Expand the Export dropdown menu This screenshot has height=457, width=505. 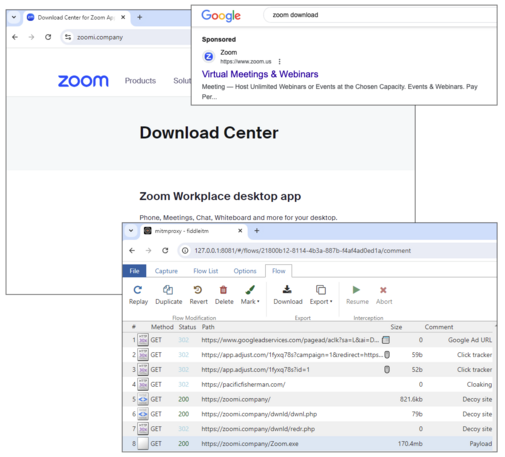pos(321,295)
